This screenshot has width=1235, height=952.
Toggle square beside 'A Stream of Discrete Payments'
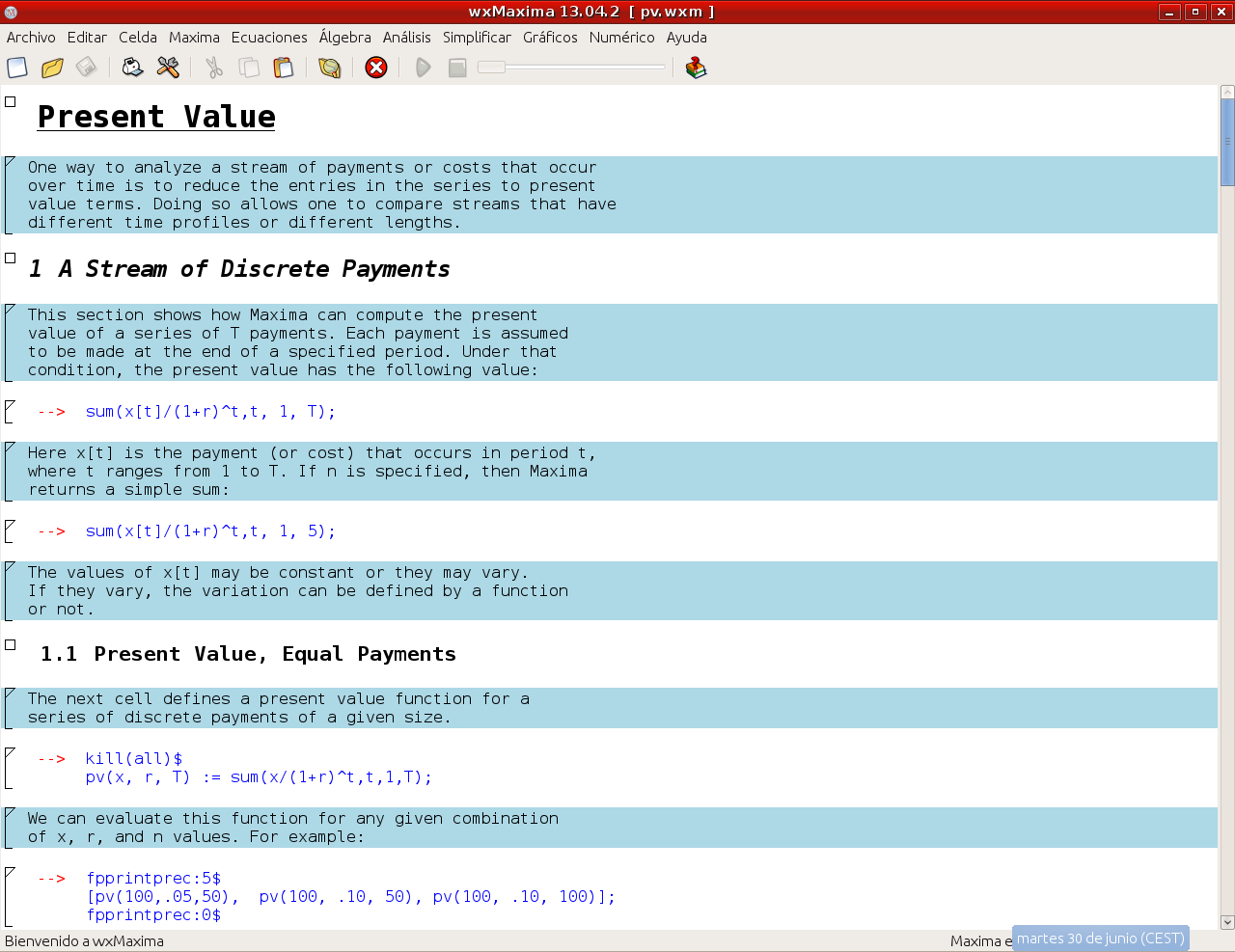11,258
